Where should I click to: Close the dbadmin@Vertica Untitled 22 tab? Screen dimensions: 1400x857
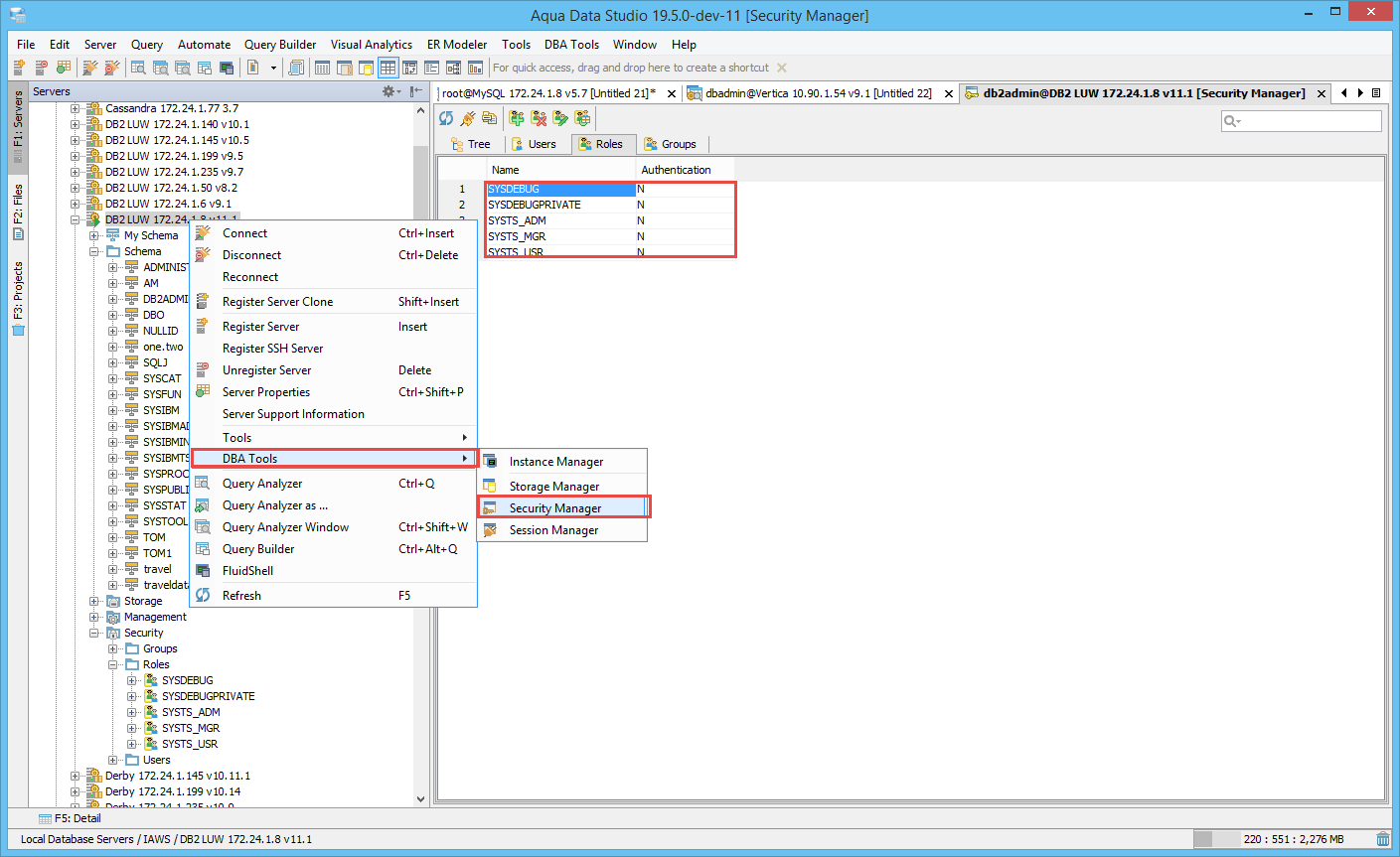tap(948, 93)
